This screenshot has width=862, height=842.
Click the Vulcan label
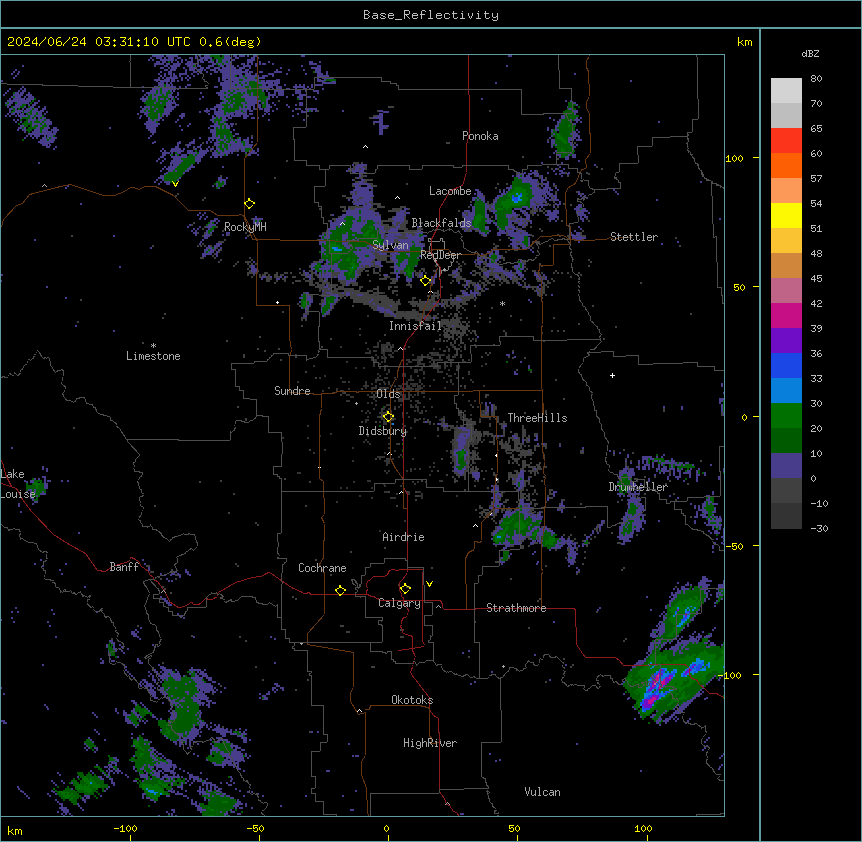coord(542,792)
